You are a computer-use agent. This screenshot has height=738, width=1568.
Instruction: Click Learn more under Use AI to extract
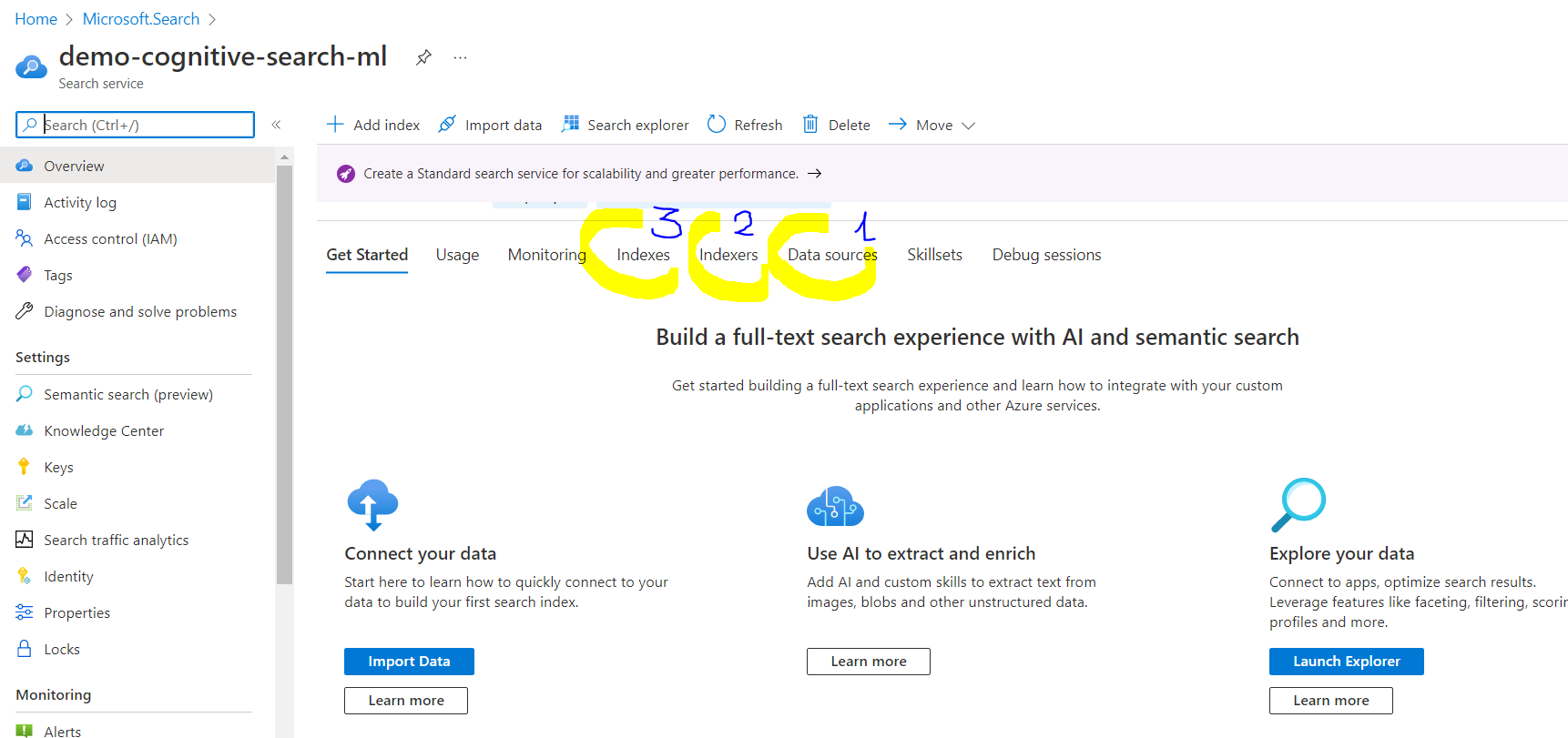coord(869,662)
